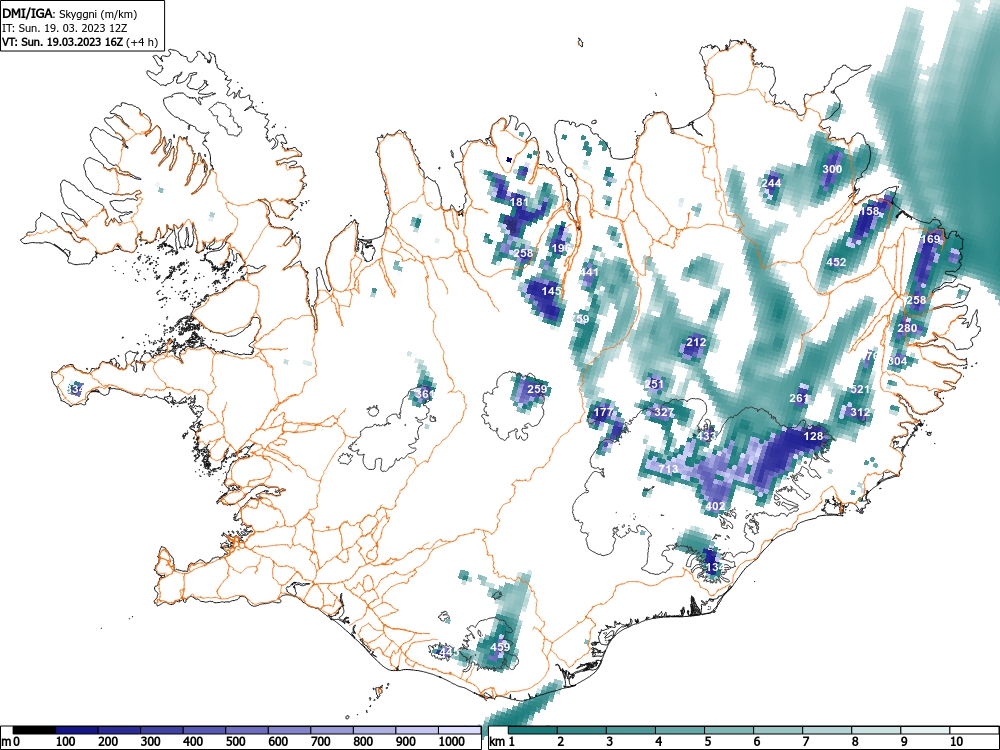This screenshot has height=750, width=1000.
Task: Click the '3' label on kilometer legend
Action: [610, 742]
